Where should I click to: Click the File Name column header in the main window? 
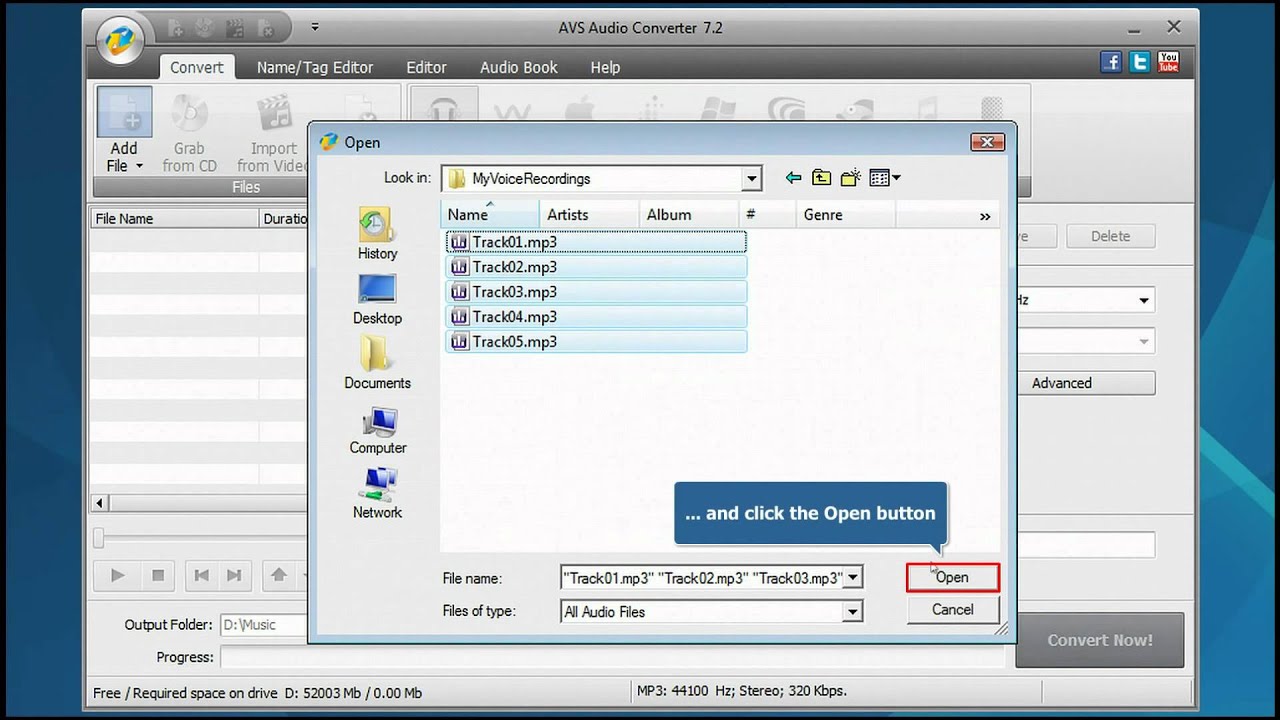pyautogui.click(x=174, y=218)
